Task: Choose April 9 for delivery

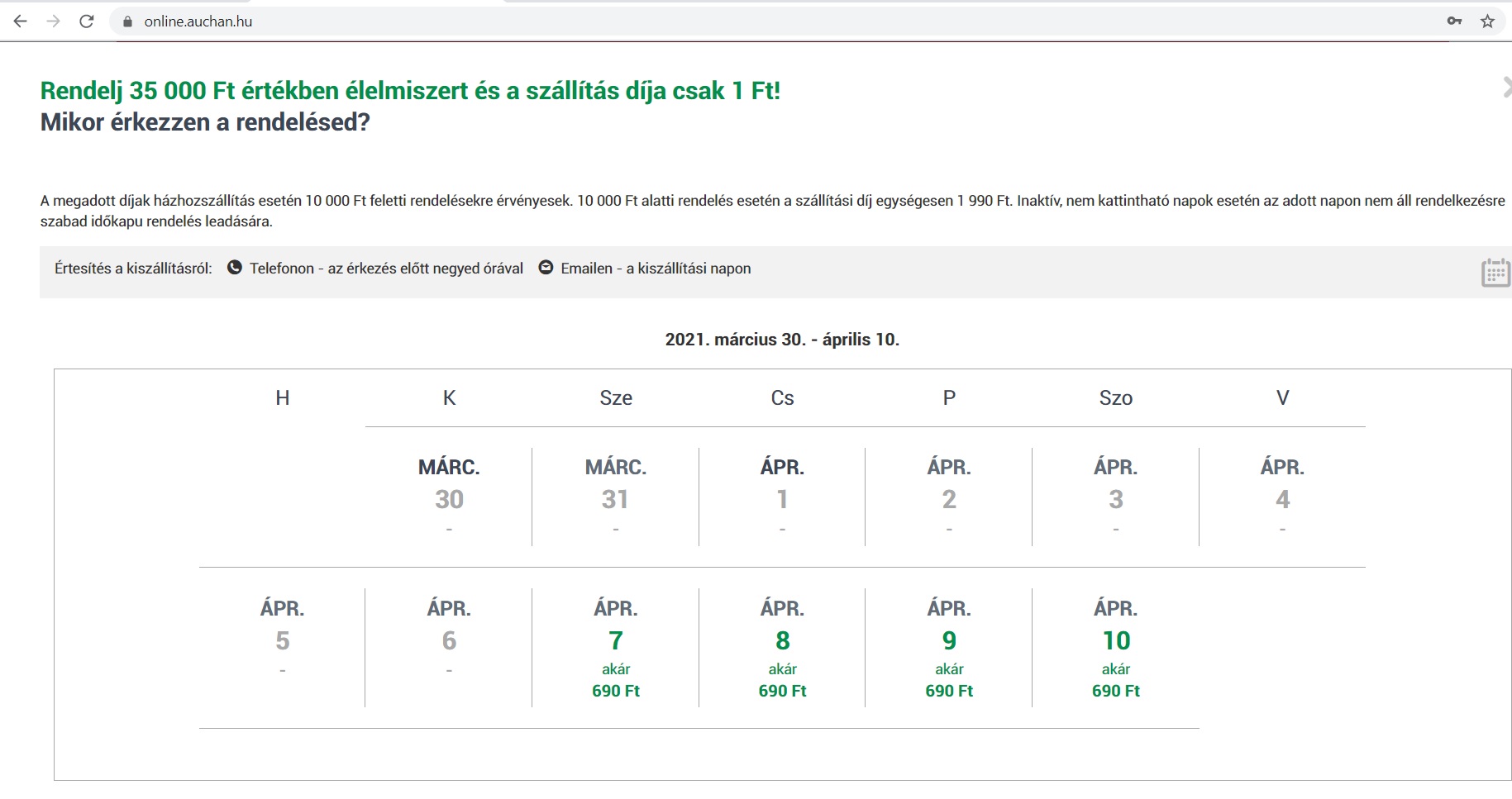Action: point(949,649)
